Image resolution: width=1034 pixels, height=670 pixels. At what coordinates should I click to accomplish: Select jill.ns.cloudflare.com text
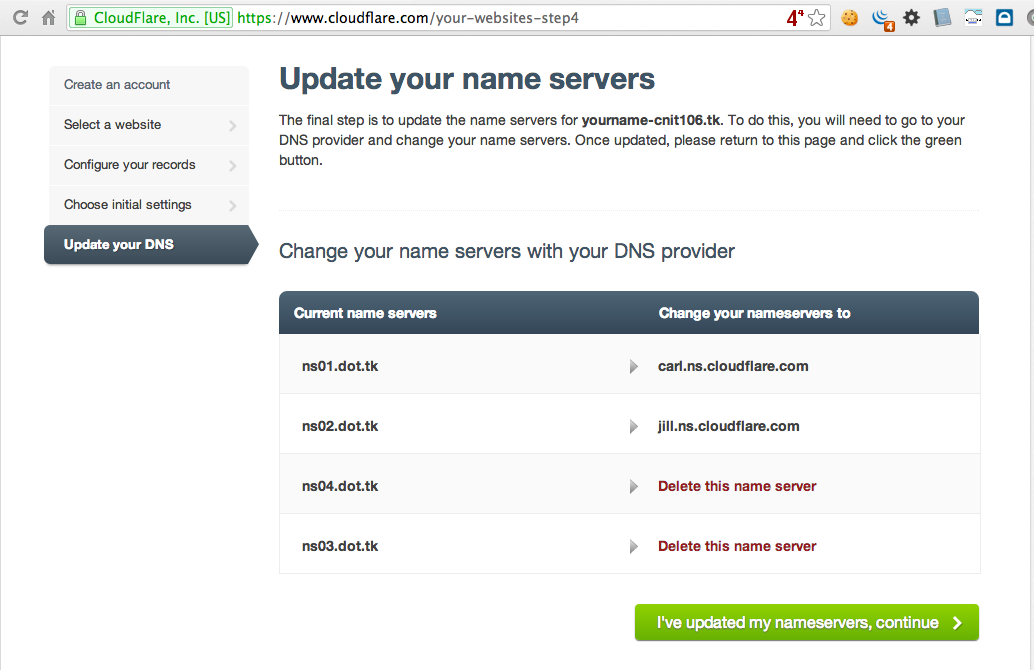tap(728, 427)
